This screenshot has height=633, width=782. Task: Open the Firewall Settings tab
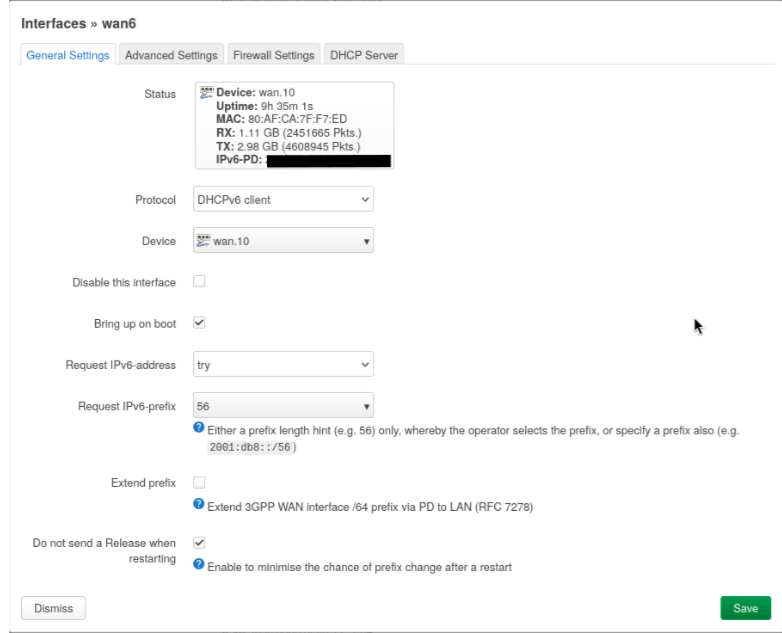(274, 55)
